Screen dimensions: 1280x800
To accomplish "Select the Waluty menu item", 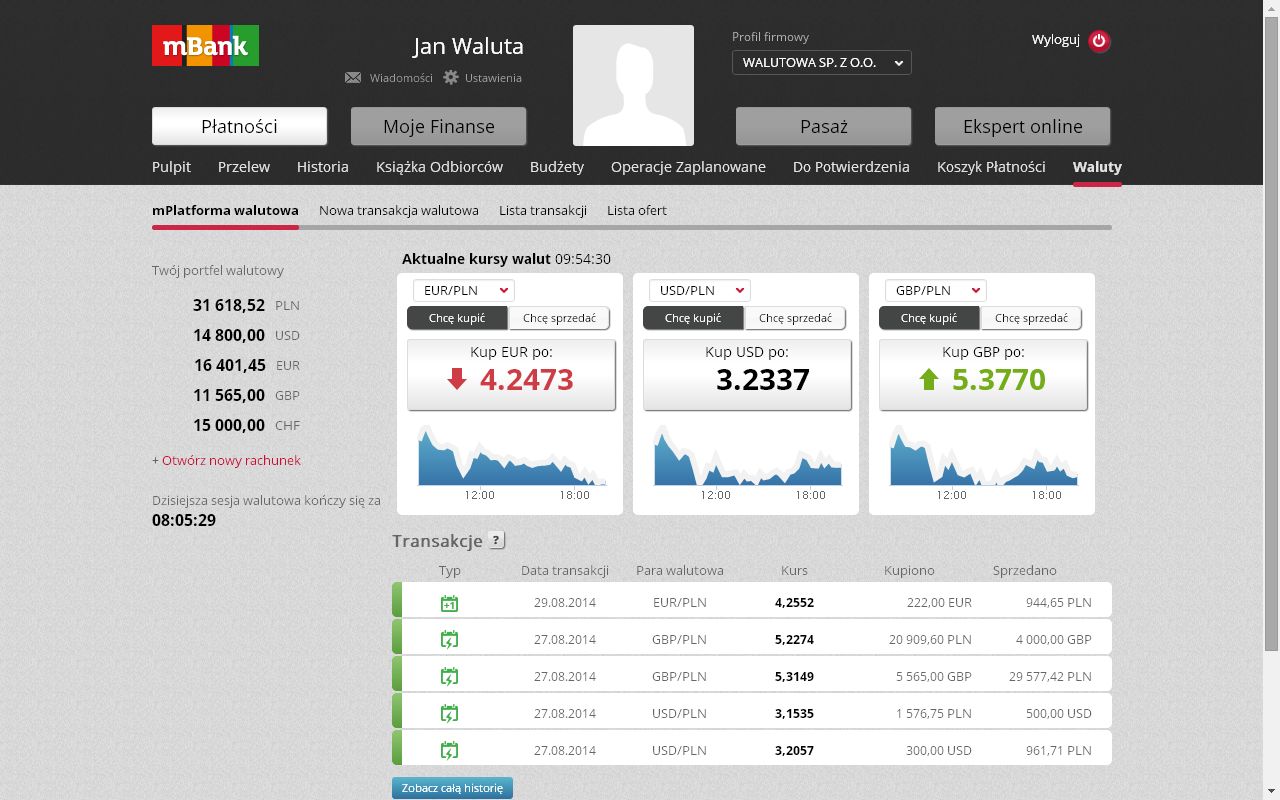I will [1097, 167].
